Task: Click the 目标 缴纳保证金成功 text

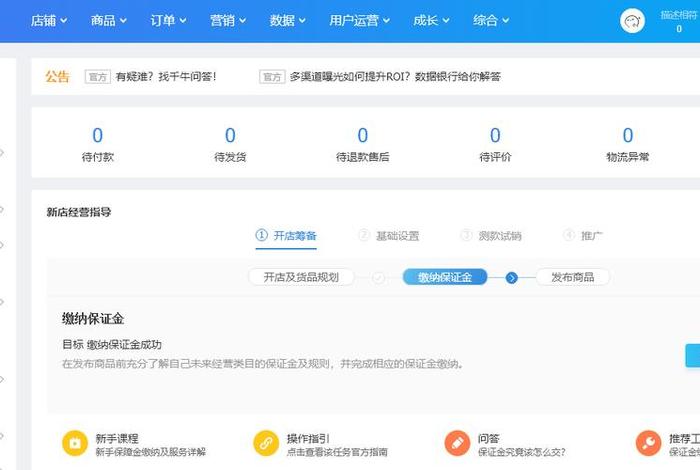Action: tap(112, 345)
